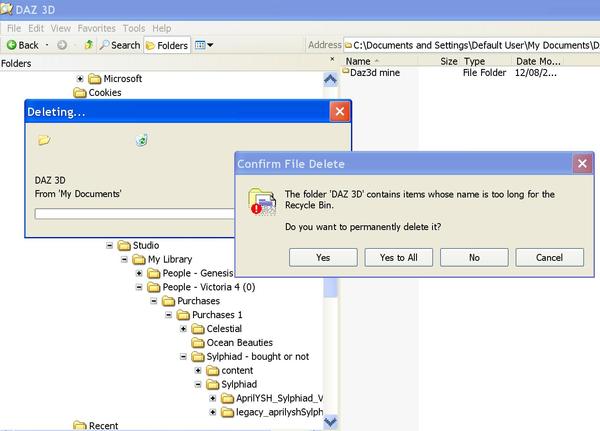Expand the Microsoft folder node

(x=80, y=79)
